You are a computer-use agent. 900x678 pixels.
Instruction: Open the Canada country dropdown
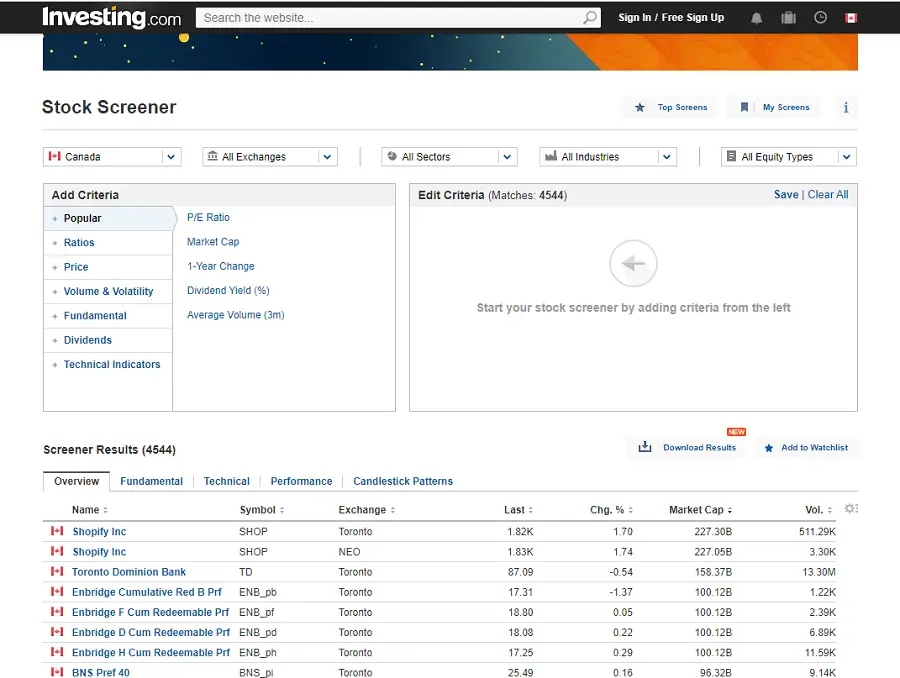tap(111, 157)
